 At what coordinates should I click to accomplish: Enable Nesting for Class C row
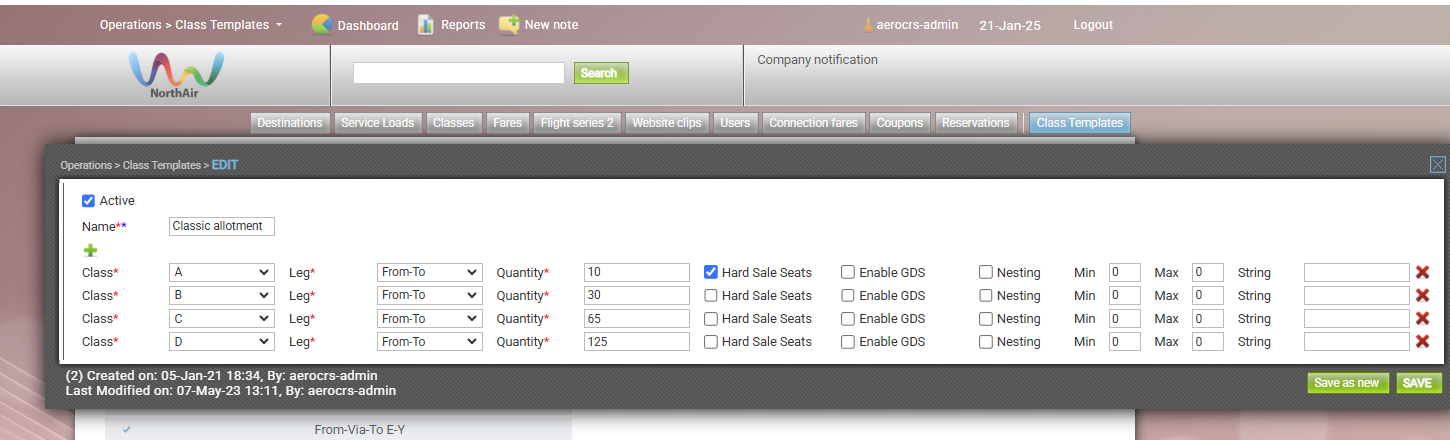(x=986, y=318)
